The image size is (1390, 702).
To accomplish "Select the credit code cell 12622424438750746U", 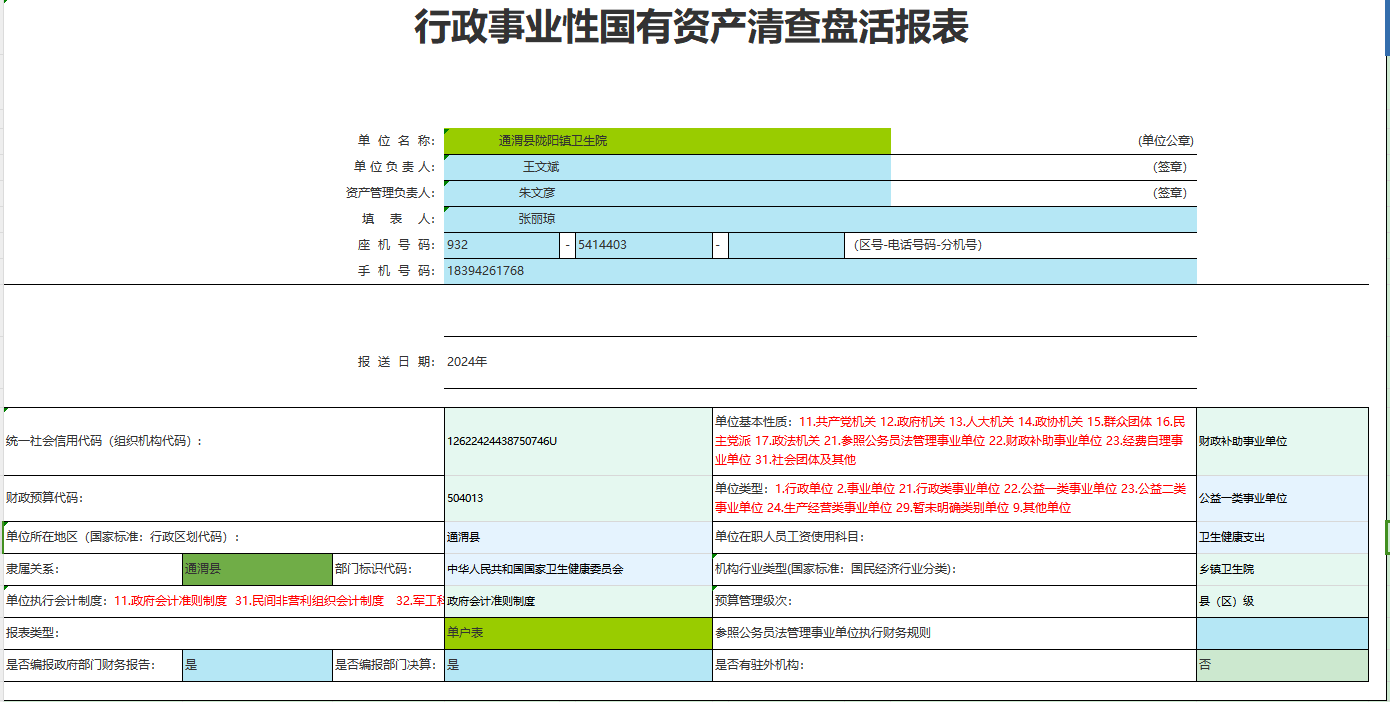I will (578, 441).
